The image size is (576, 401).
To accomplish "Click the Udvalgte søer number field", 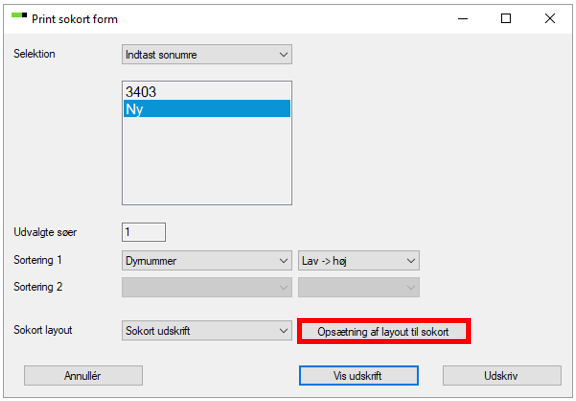I will [x=144, y=232].
